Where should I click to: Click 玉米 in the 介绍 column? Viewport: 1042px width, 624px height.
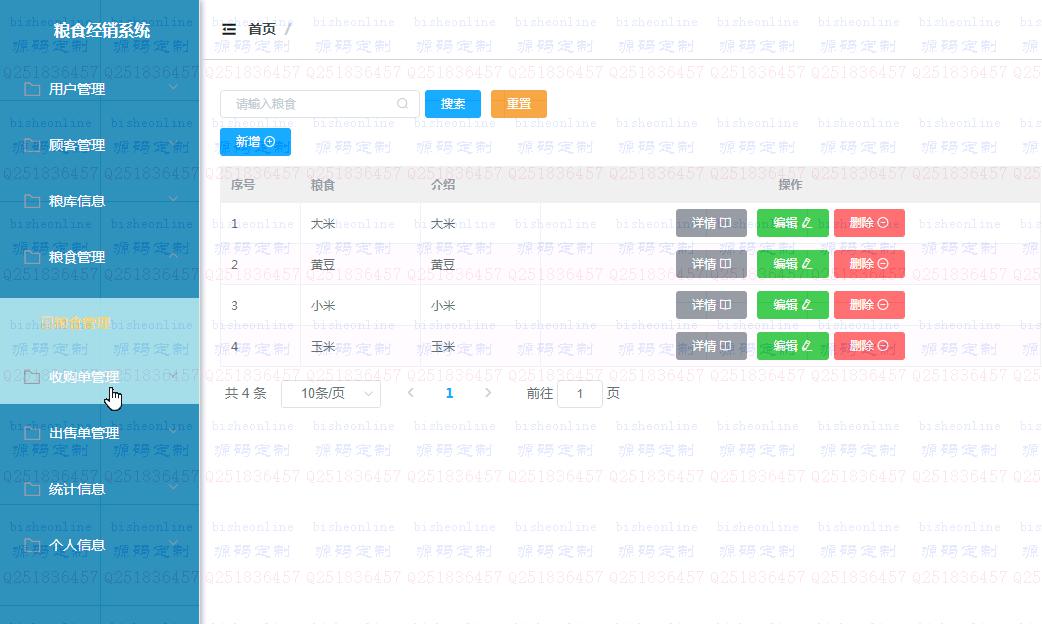[x=443, y=347]
